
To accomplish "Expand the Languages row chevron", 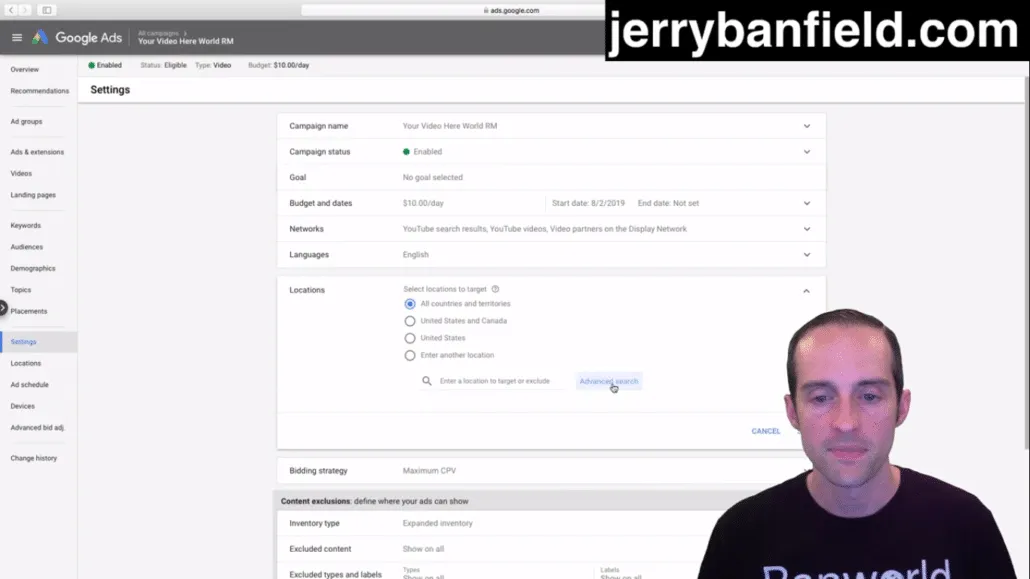I will tap(807, 254).
